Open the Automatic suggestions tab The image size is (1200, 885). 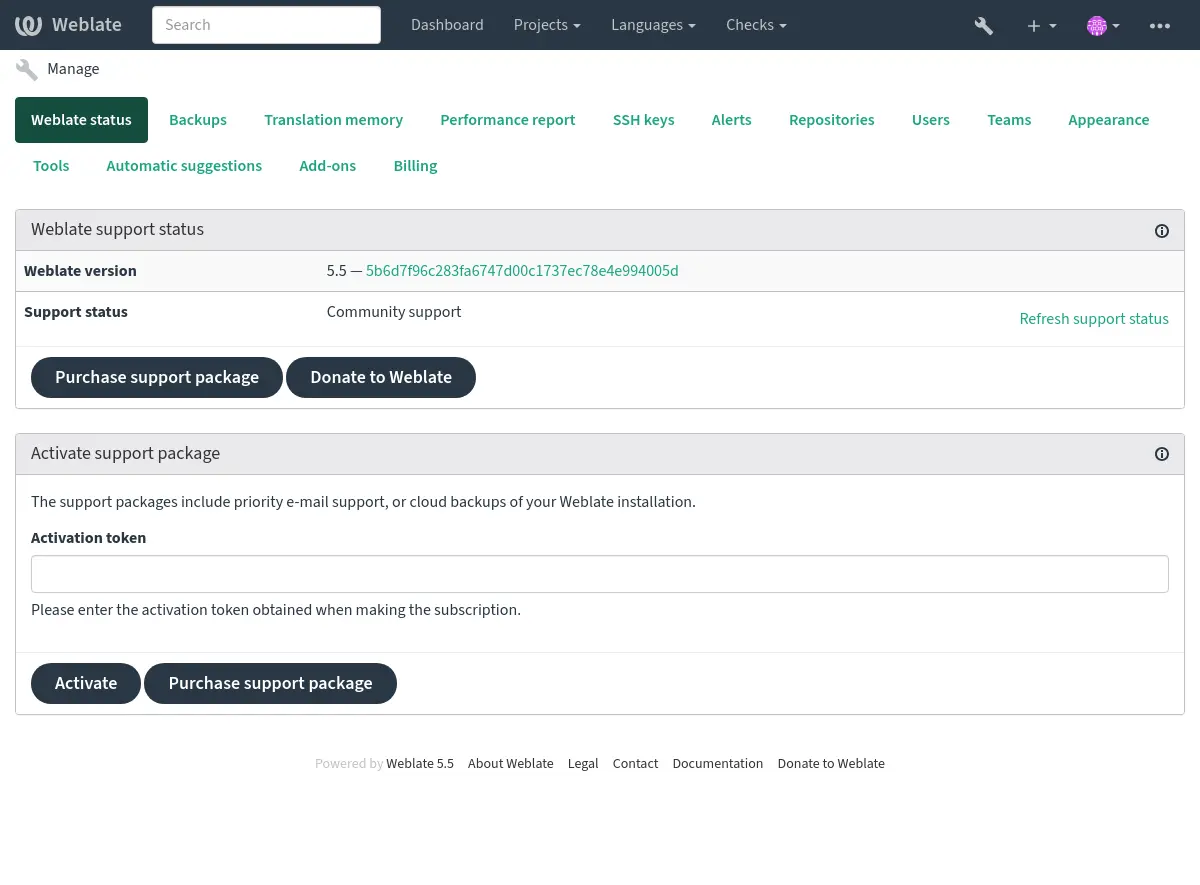click(184, 166)
